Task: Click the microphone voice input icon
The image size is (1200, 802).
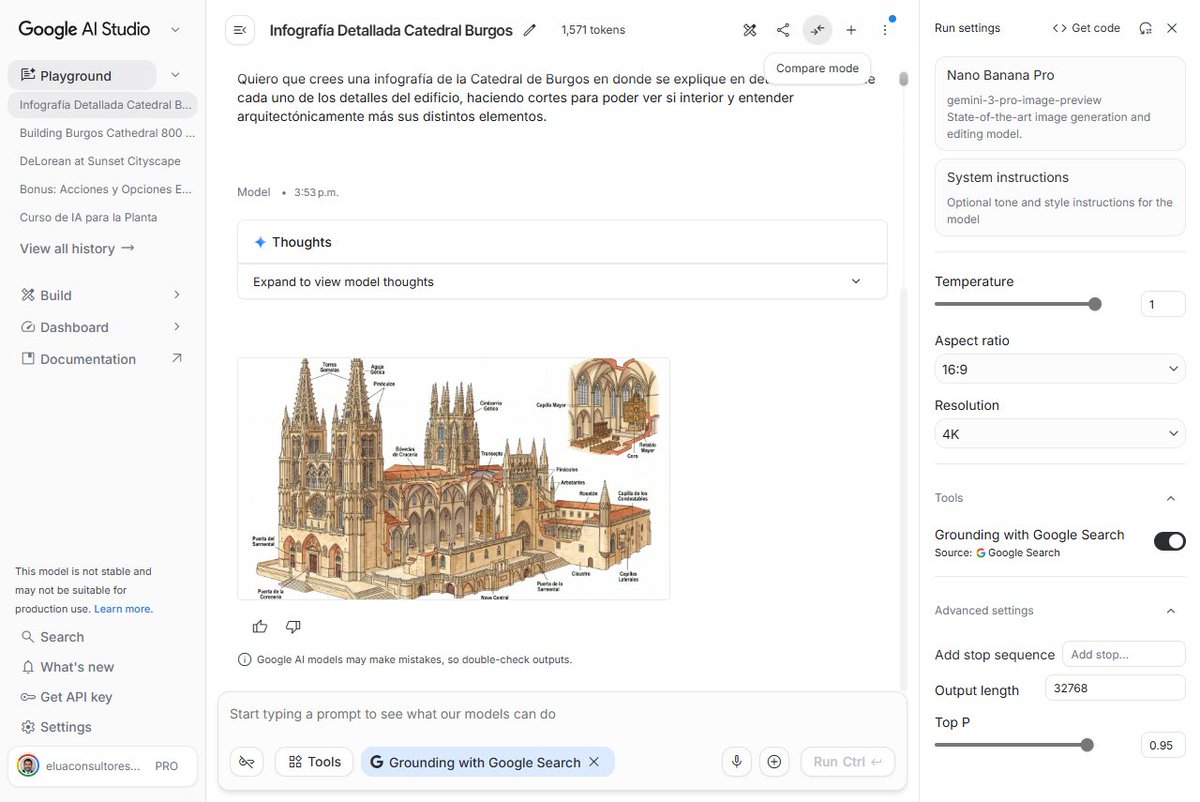Action: 737,762
